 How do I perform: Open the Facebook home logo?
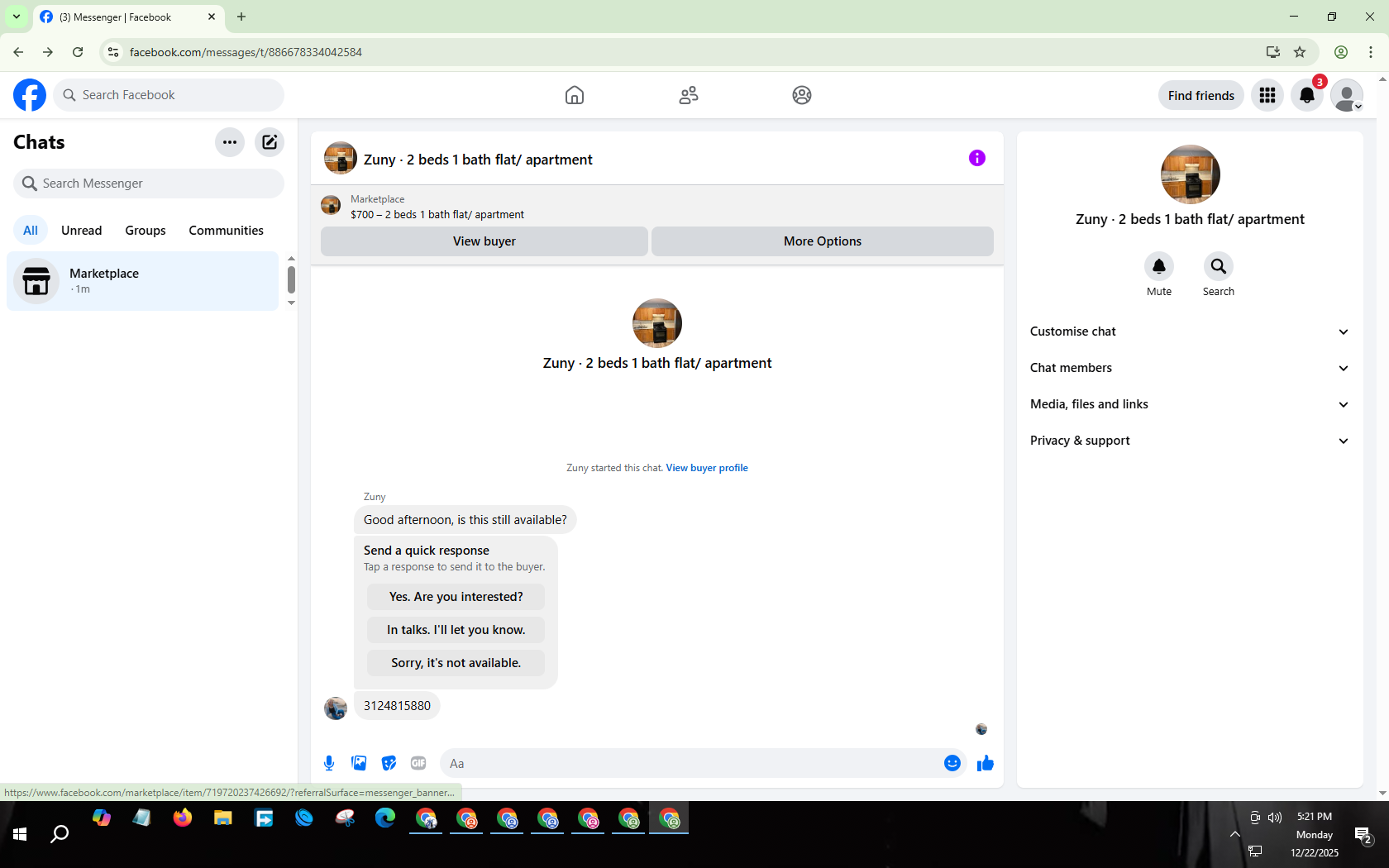tap(30, 95)
